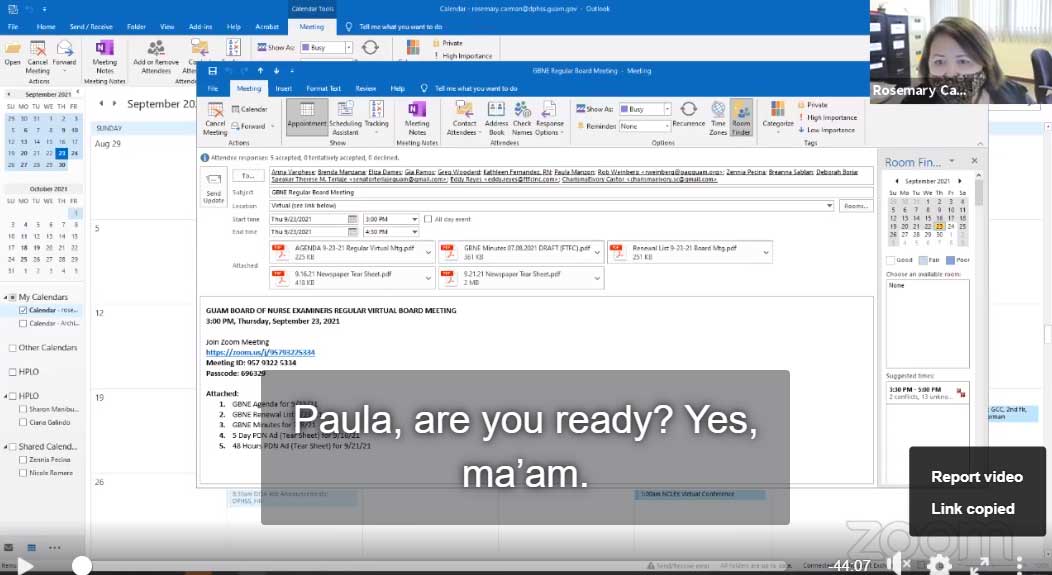Open video settings gear icon

[x=939, y=564]
